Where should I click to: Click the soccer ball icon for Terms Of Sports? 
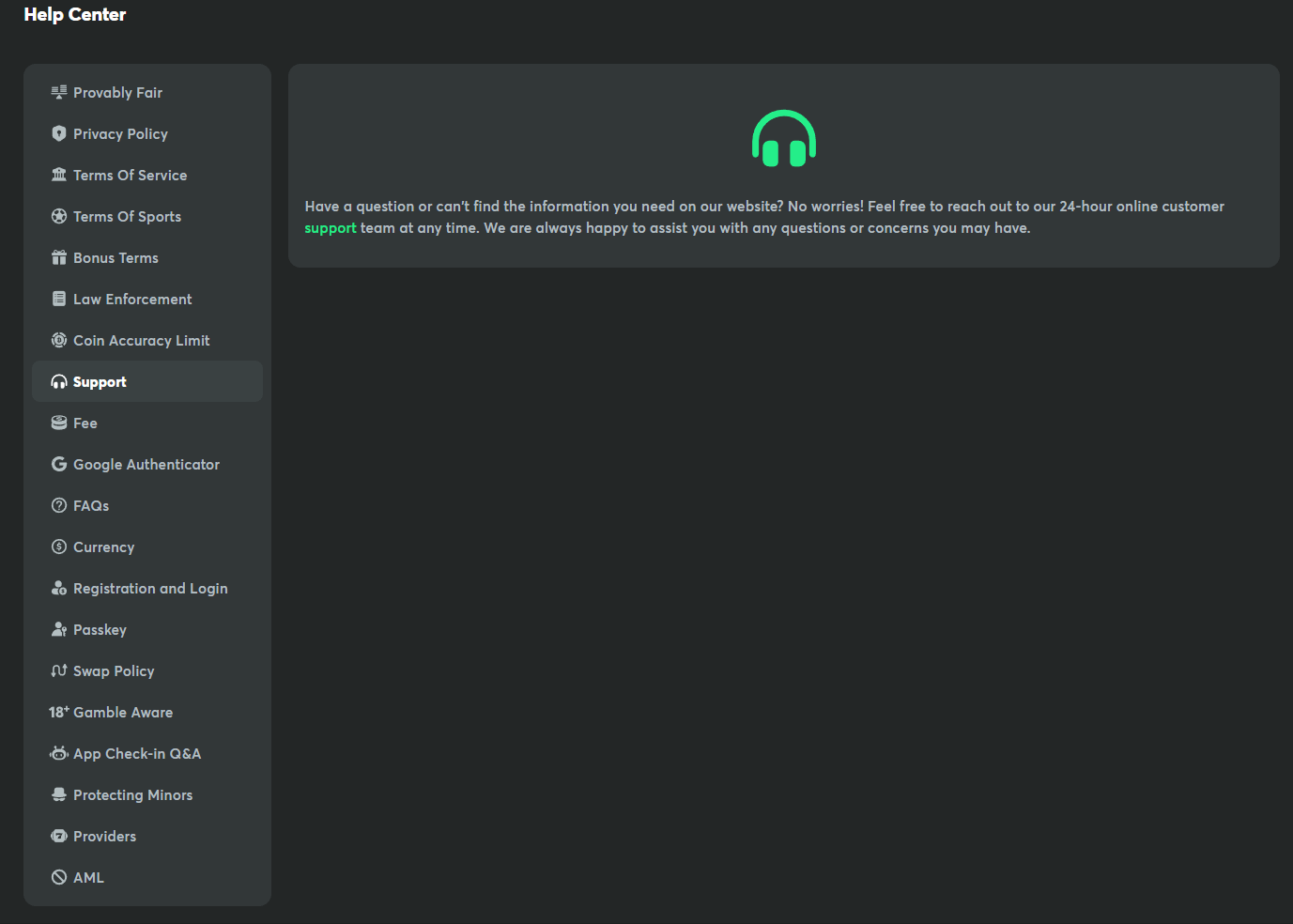tap(59, 216)
